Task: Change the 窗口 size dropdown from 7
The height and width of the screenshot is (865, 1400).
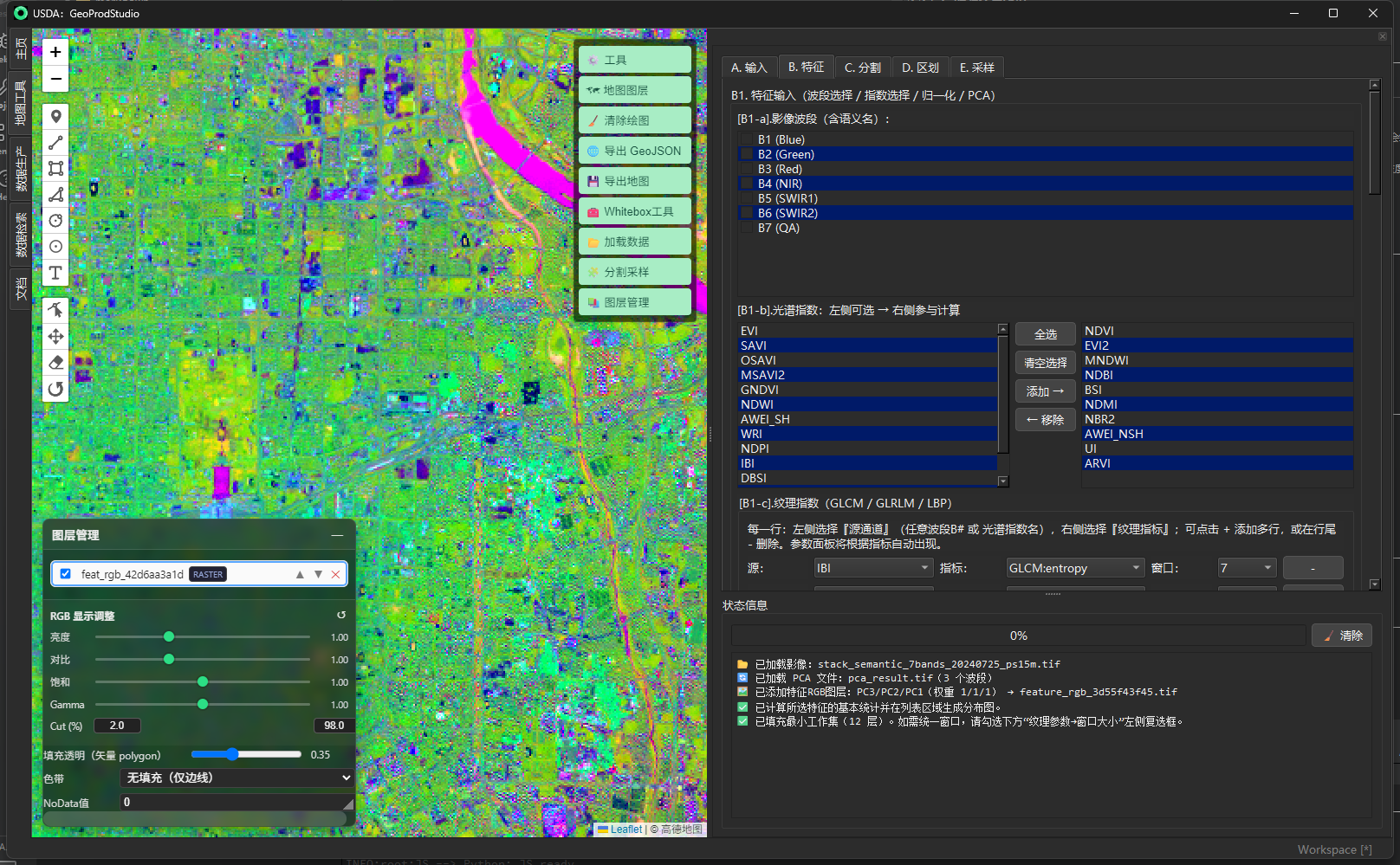Action: pyautogui.click(x=1246, y=567)
